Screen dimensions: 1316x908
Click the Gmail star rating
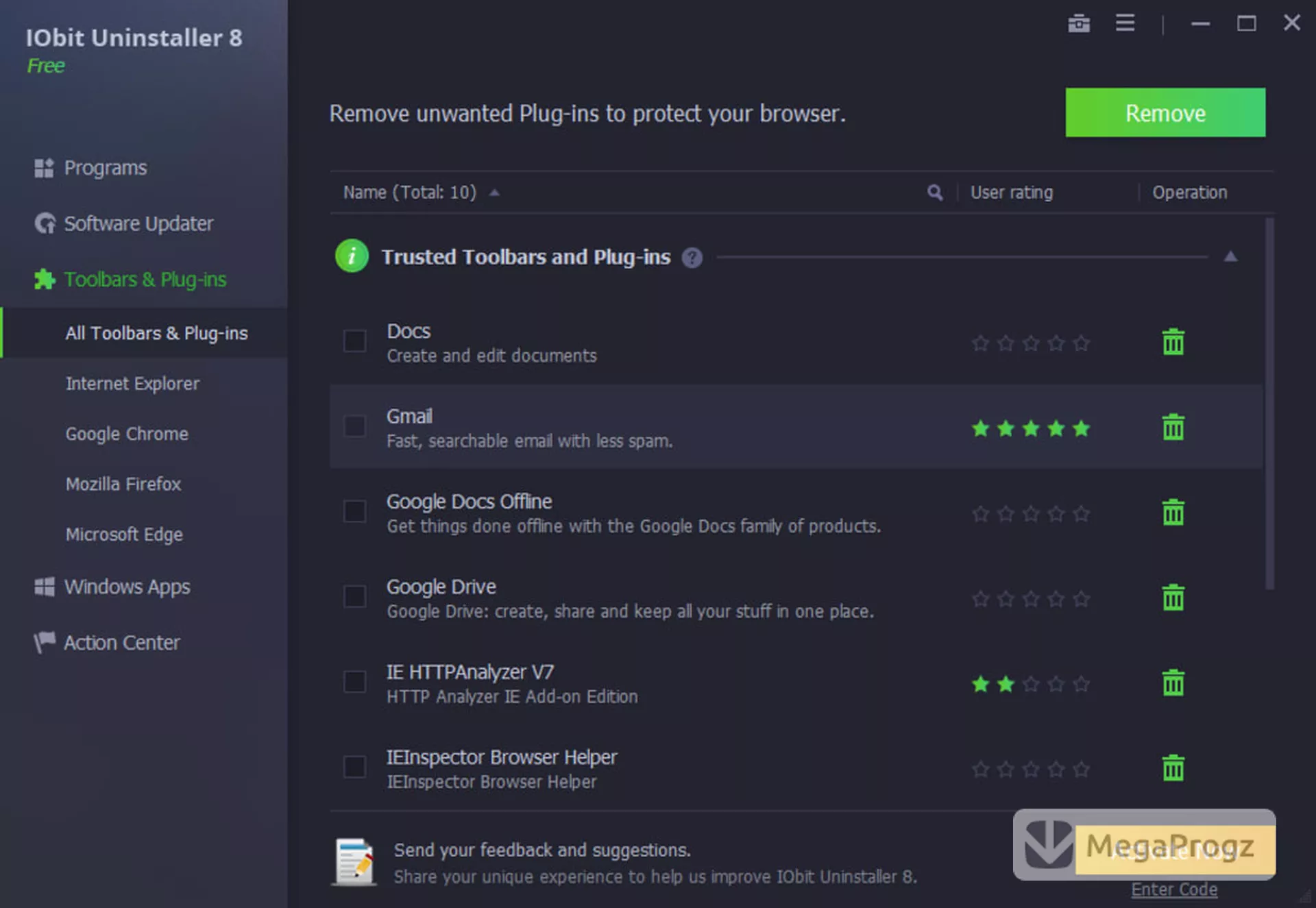(x=1030, y=428)
